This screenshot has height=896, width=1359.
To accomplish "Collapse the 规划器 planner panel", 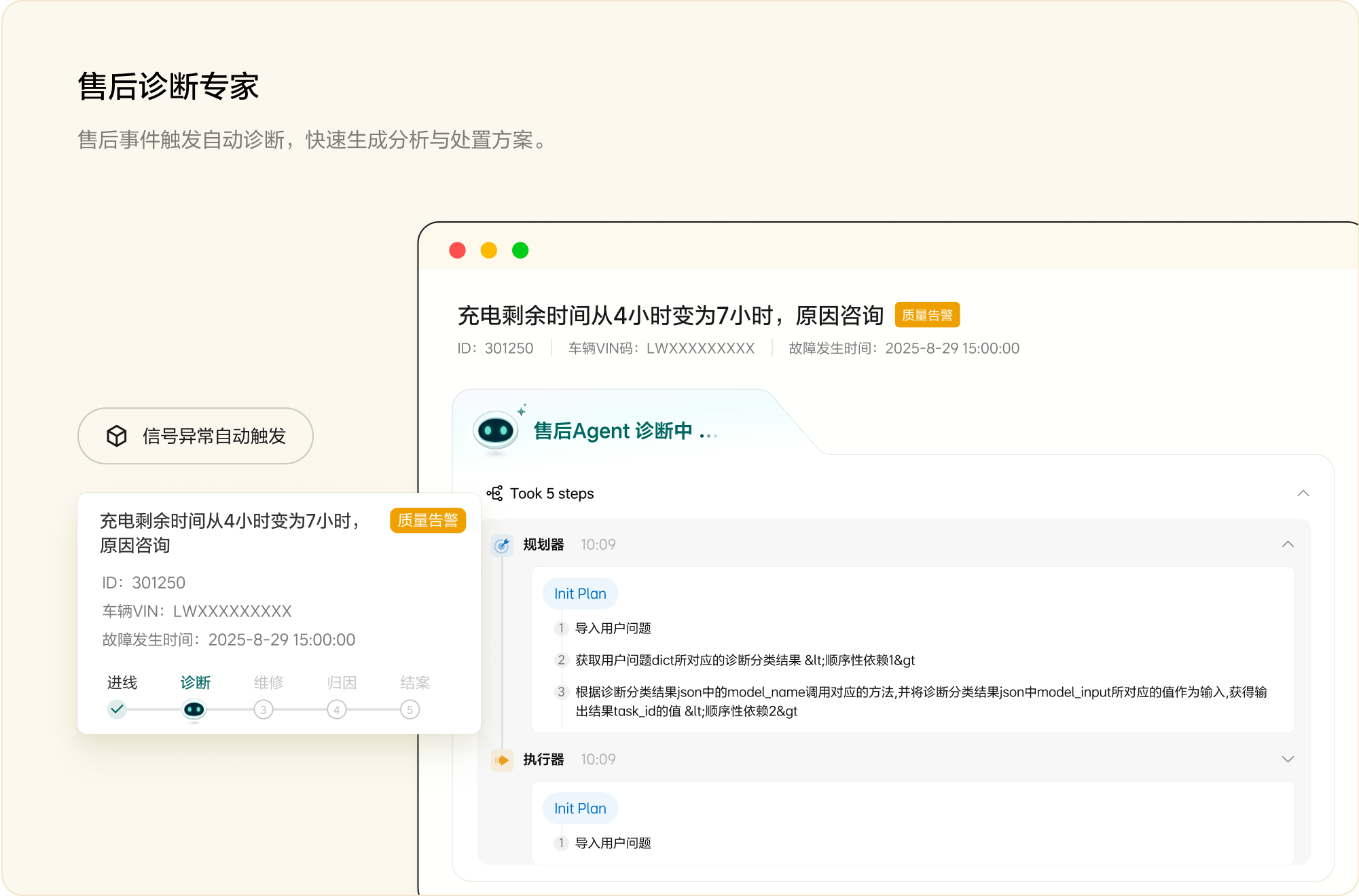I will (1288, 544).
